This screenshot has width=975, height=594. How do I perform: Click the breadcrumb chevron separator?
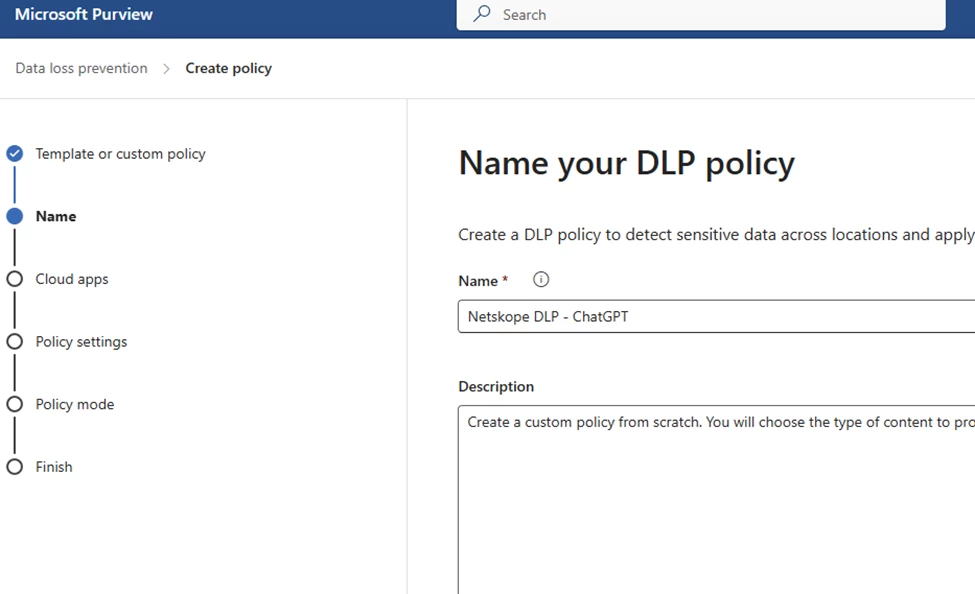coord(166,68)
